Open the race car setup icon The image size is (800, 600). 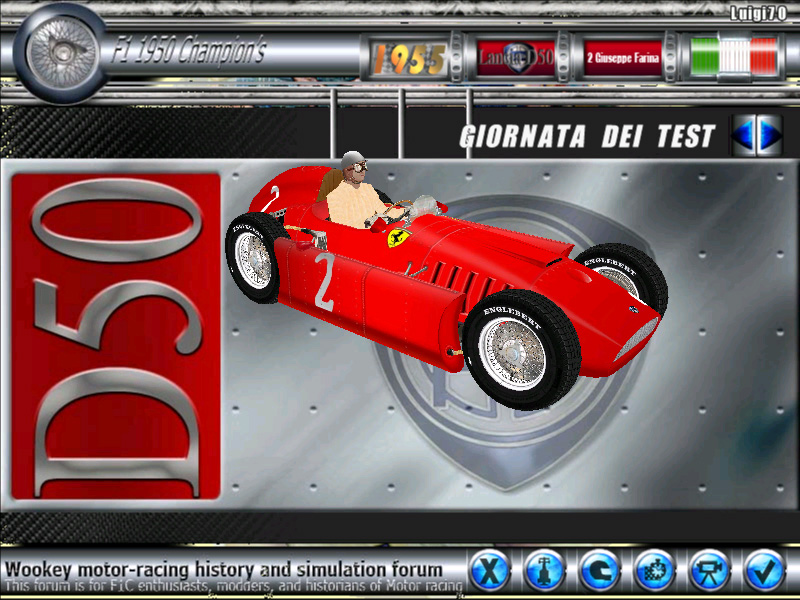pos(544,569)
